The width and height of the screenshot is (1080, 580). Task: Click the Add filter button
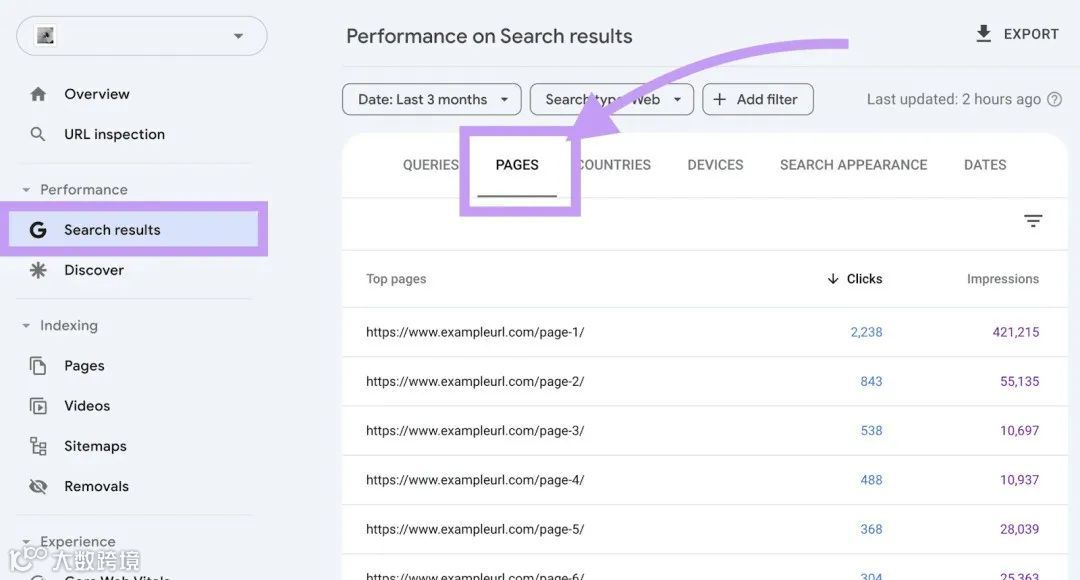(757, 99)
